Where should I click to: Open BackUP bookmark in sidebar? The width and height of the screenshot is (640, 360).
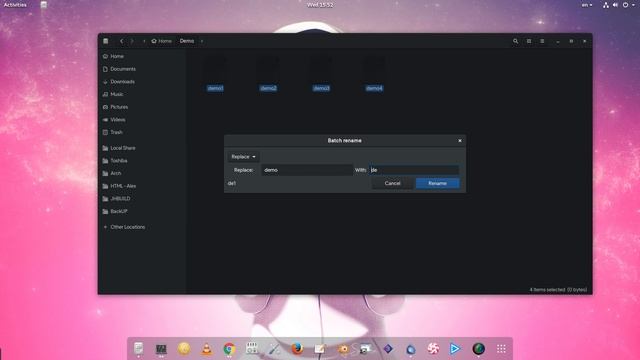click(x=119, y=211)
